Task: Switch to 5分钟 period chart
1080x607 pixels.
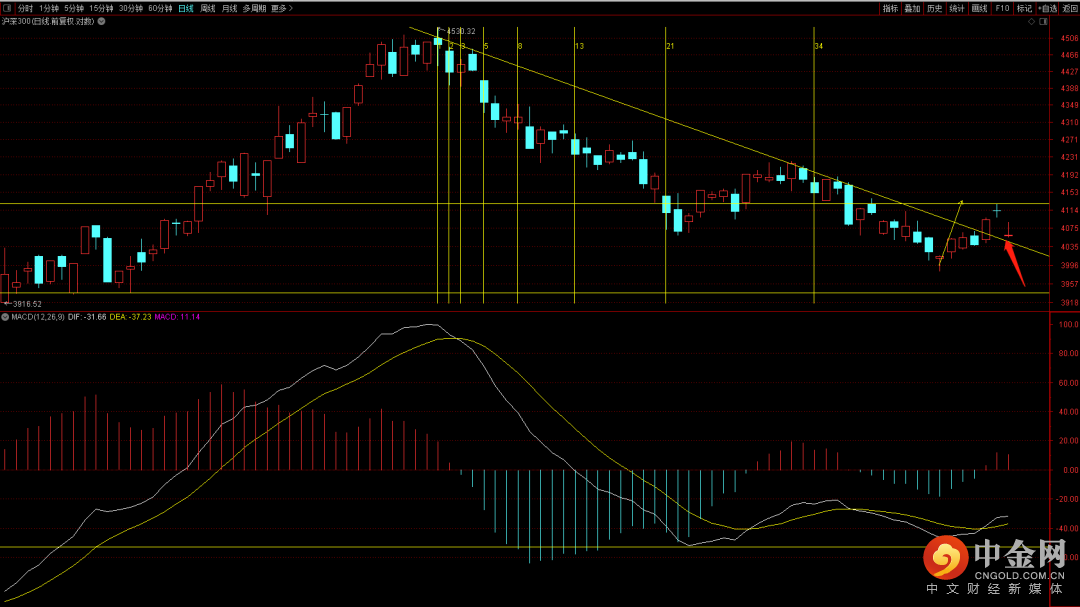Action: [74, 8]
